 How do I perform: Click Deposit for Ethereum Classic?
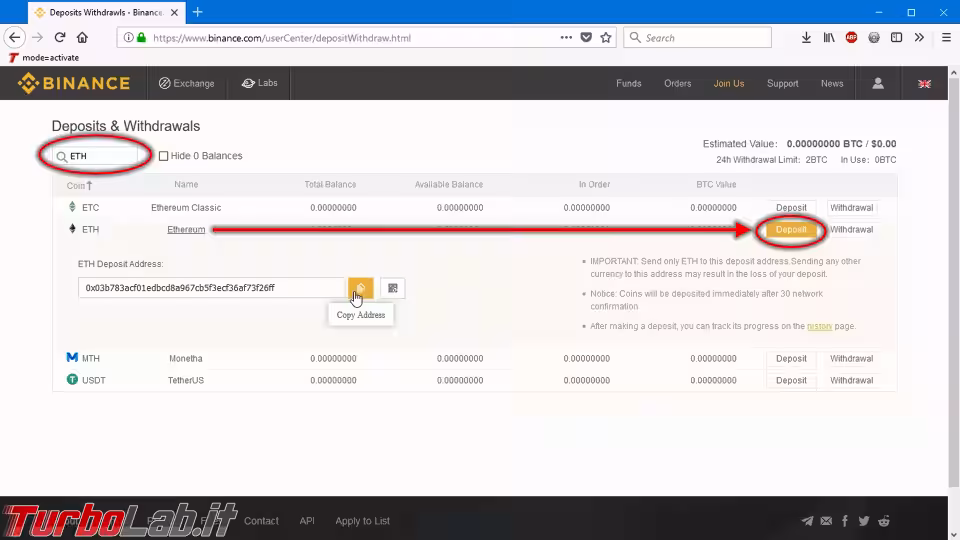[791, 208]
